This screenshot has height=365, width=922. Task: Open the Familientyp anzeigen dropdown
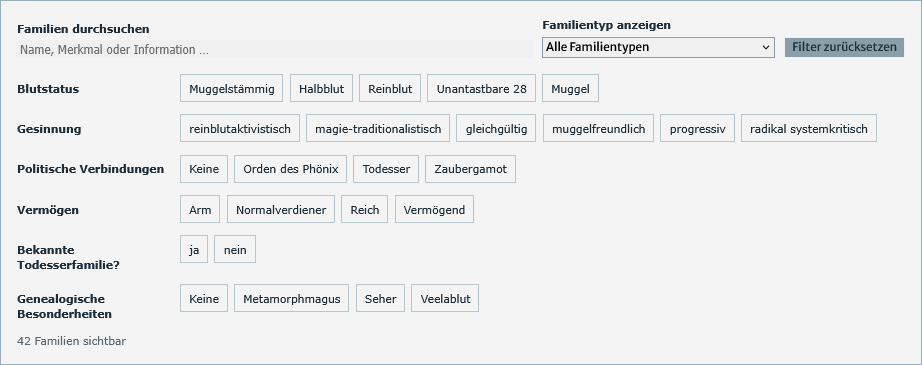pyautogui.click(x=658, y=47)
